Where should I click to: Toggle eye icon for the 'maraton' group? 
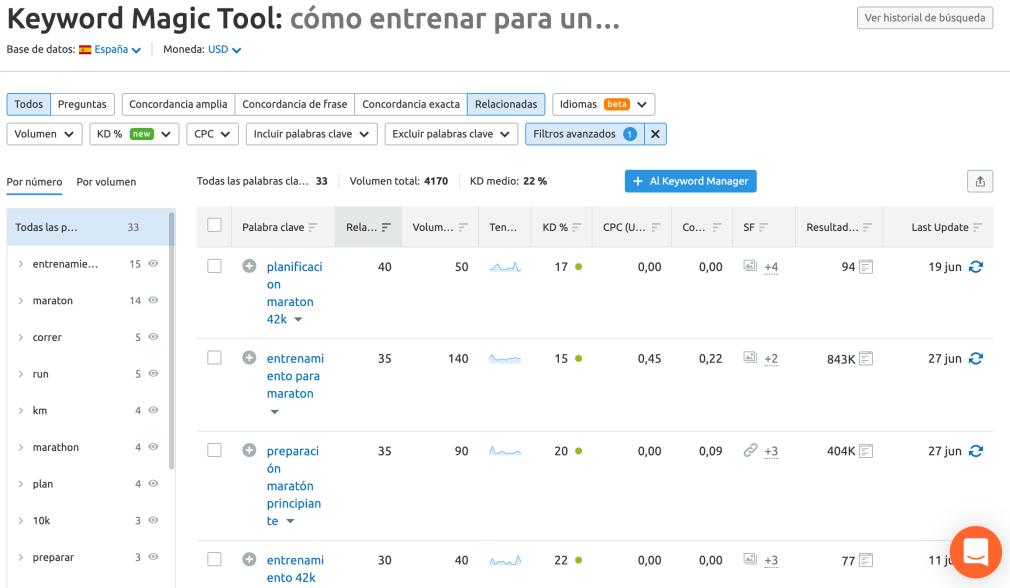[x=153, y=300]
